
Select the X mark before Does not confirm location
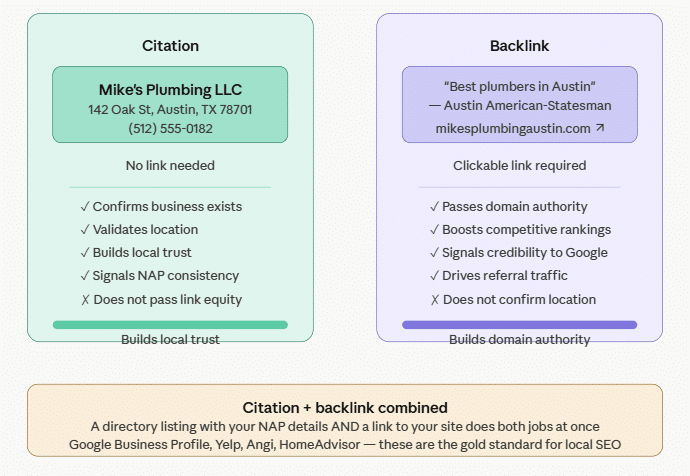[434, 299]
